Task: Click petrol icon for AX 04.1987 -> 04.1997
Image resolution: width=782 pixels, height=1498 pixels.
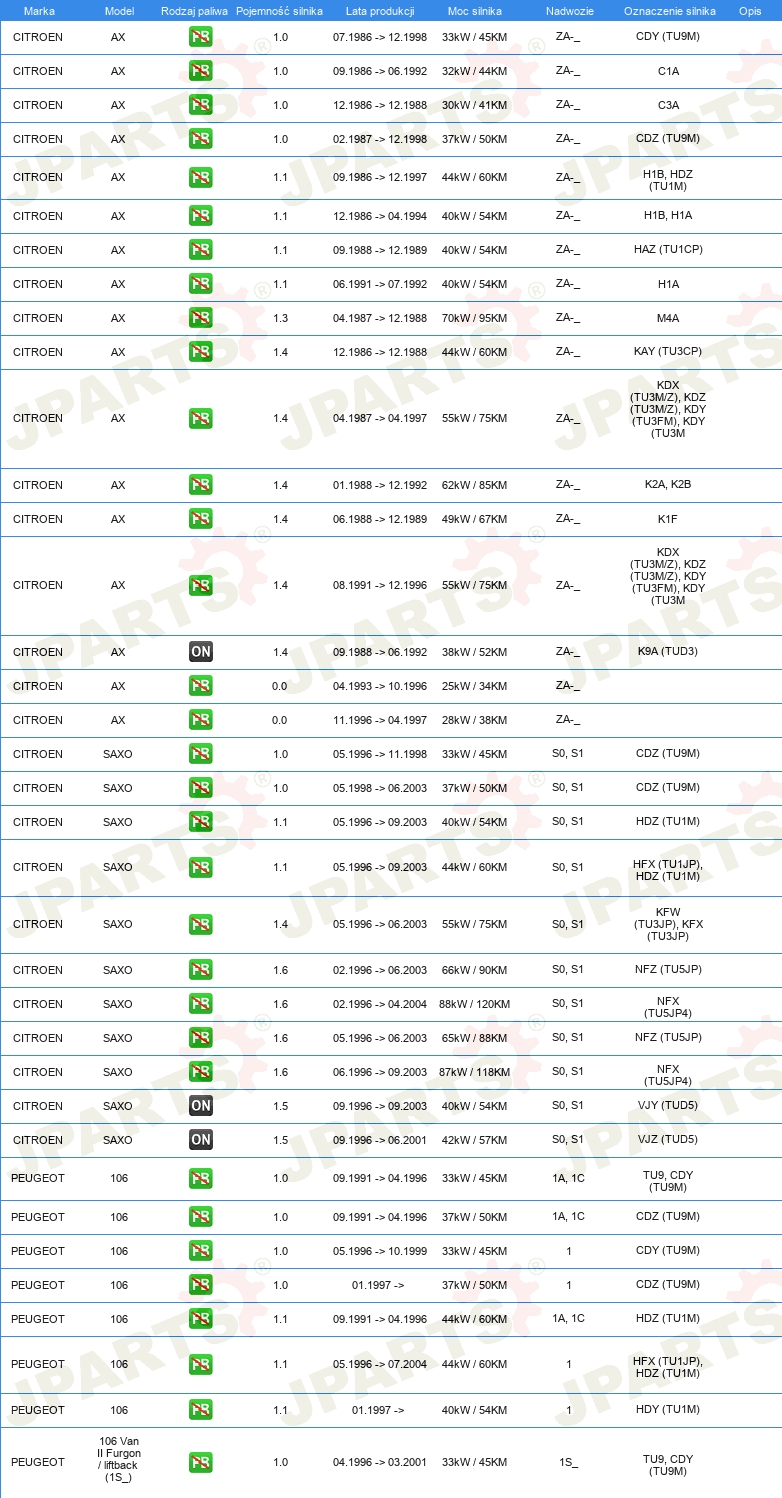Action: point(200,418)
